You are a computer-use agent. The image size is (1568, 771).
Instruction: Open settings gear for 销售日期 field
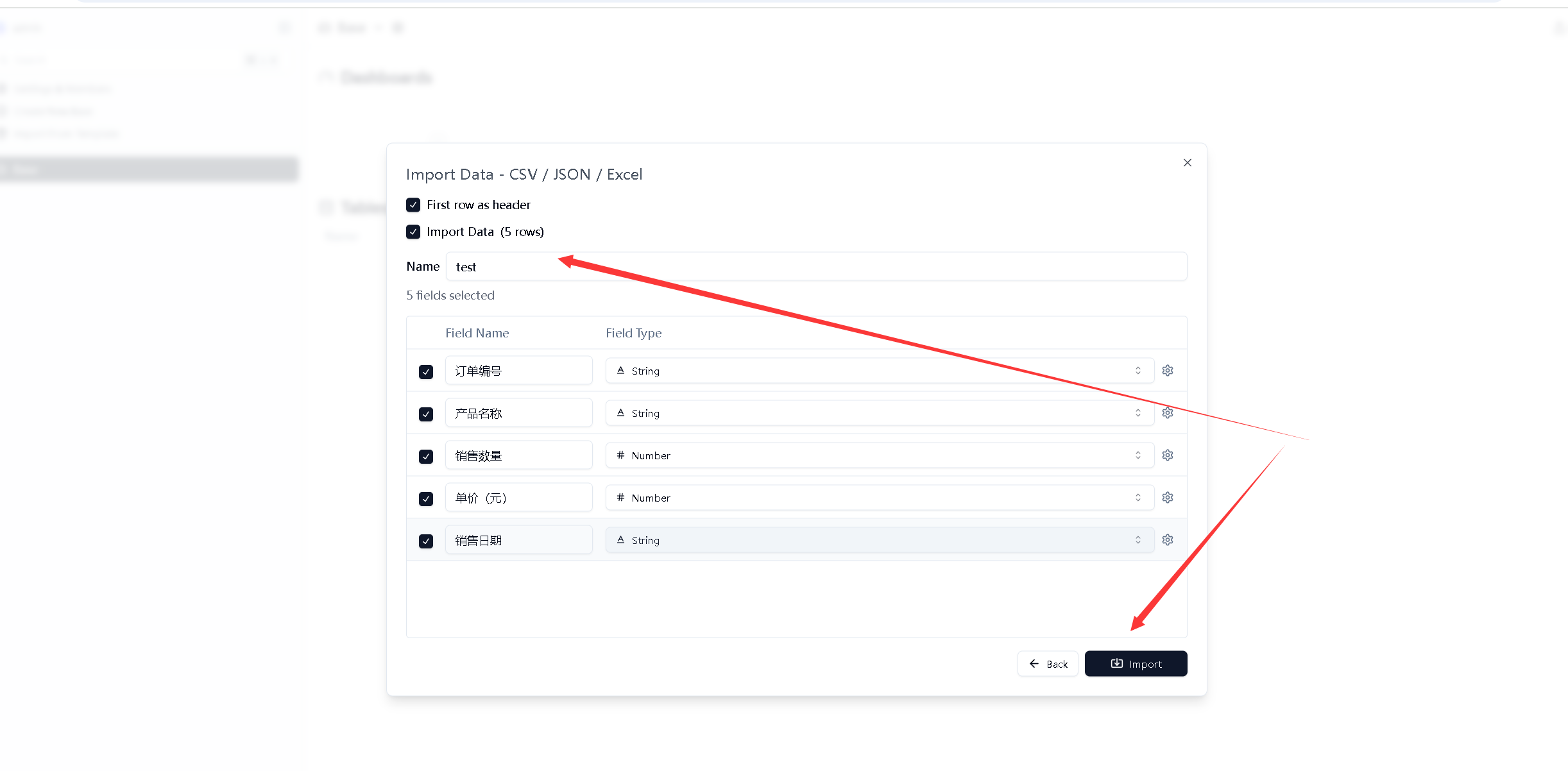[x=1168, y=540]
